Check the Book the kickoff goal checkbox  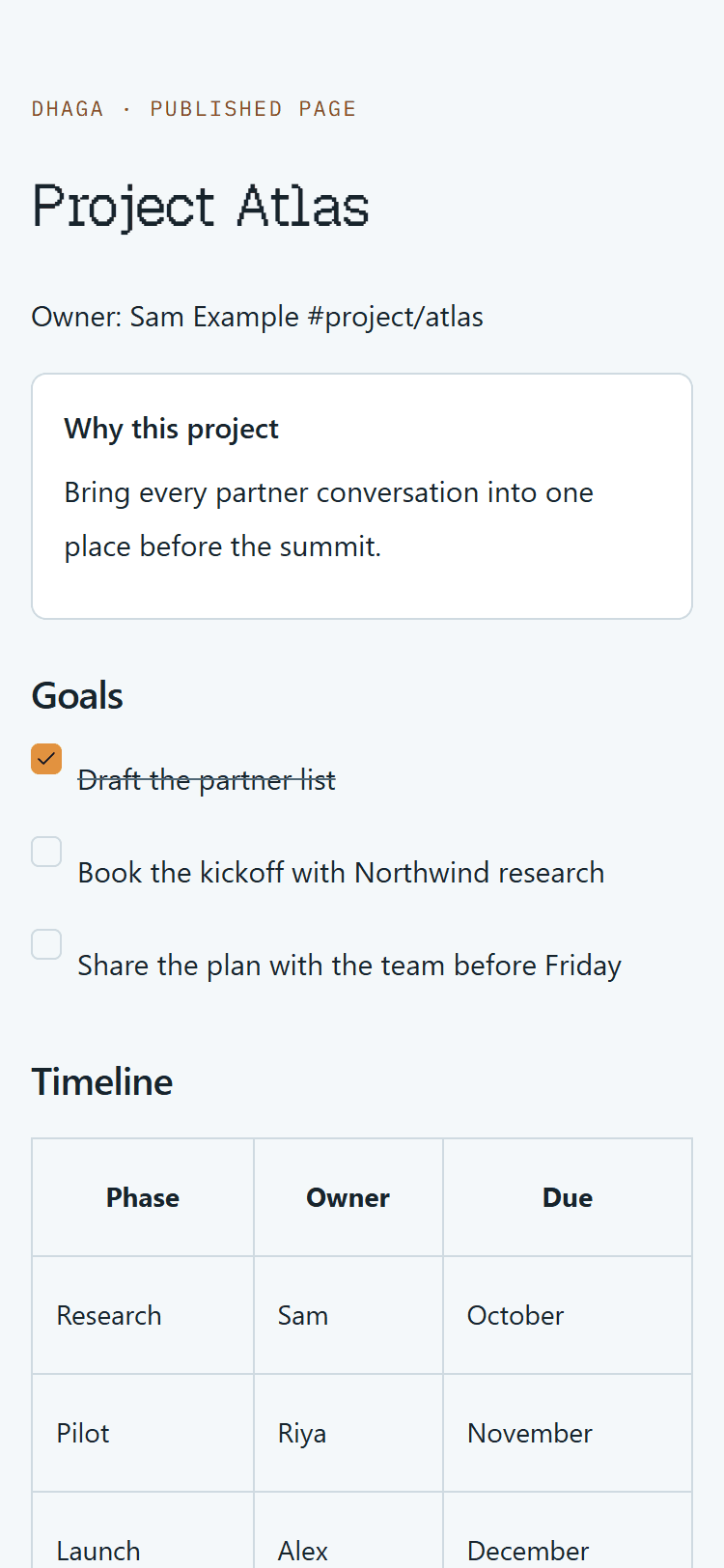coord(46,852)
